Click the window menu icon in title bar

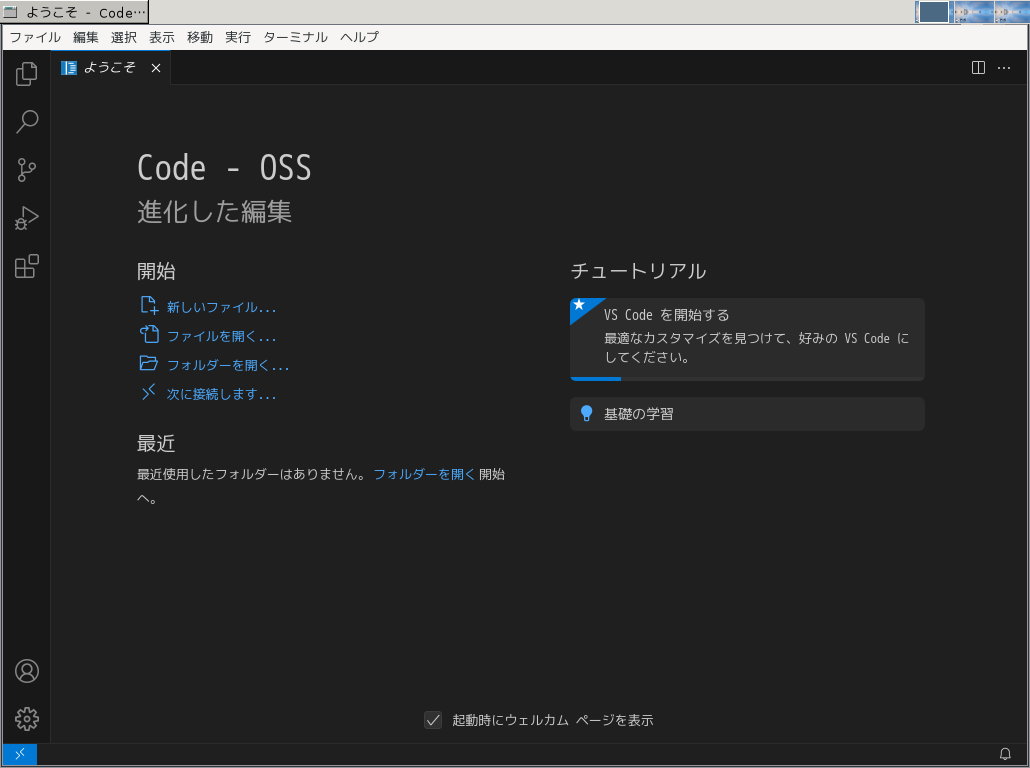(x=10, y=12)
